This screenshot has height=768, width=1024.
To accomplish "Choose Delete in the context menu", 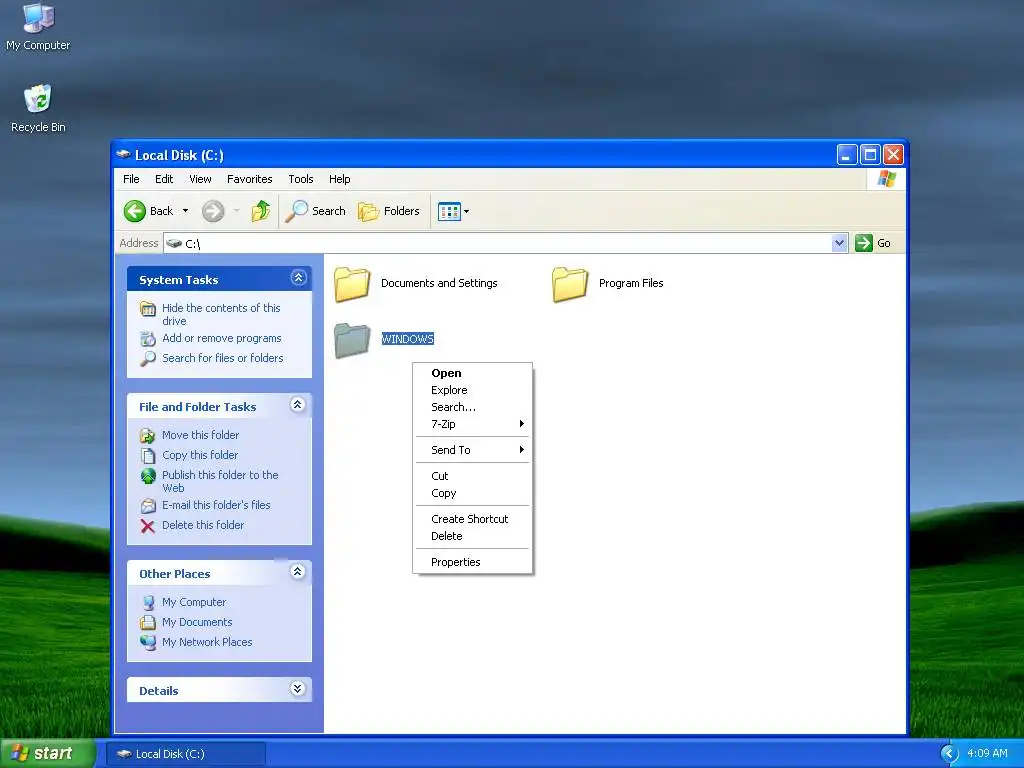I will 472,536.
